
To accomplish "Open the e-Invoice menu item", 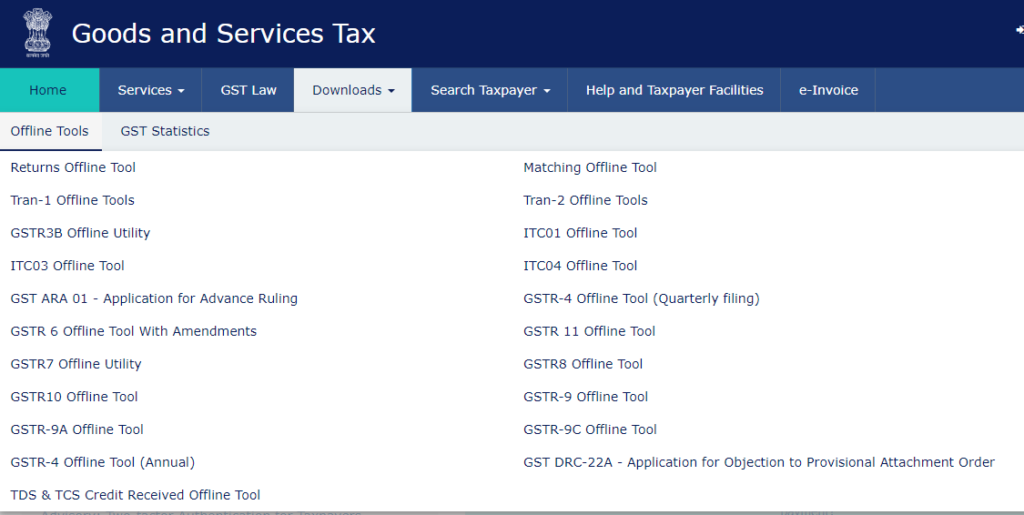I will 828,90.
